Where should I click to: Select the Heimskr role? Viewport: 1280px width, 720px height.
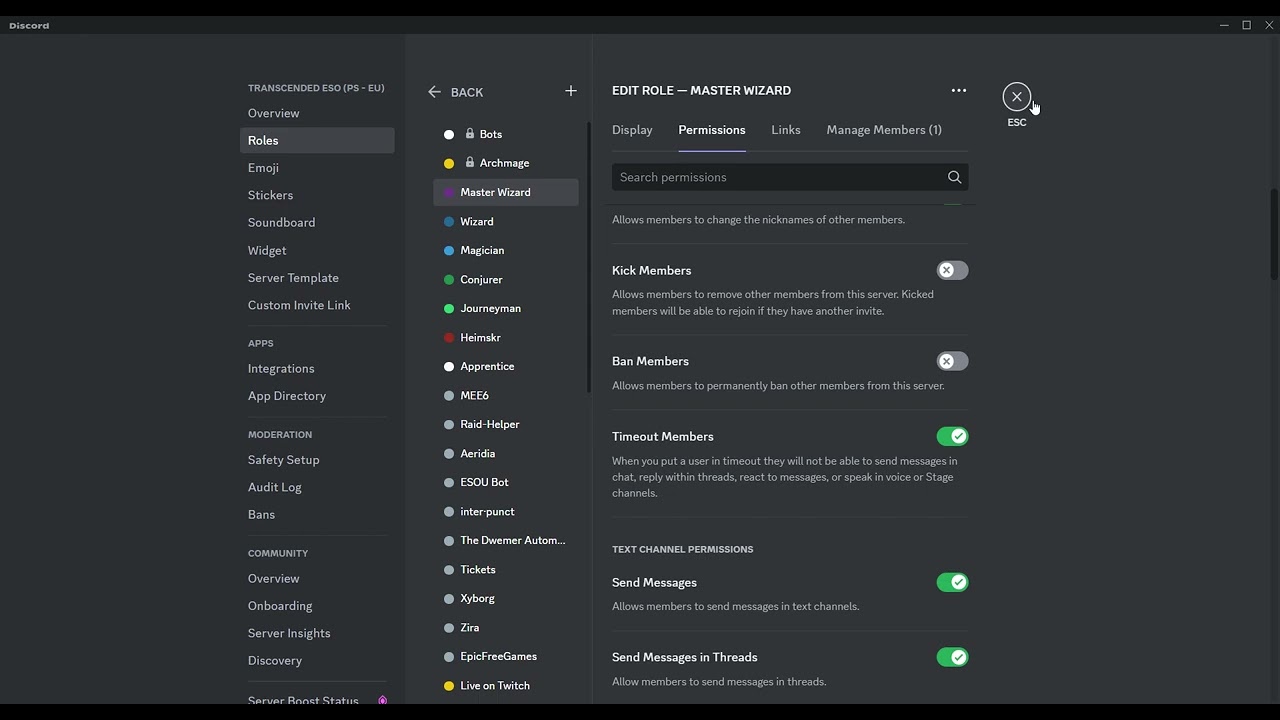(x=506, y=337)
